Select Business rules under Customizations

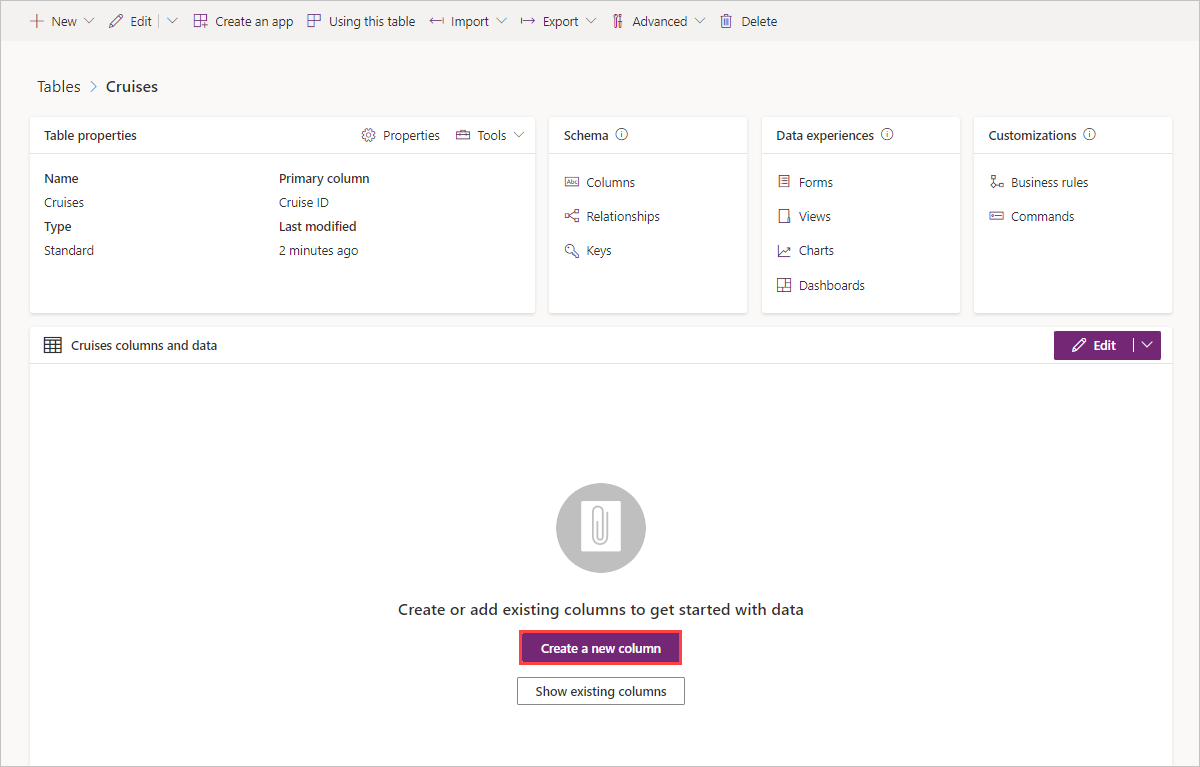point(1049,182)
